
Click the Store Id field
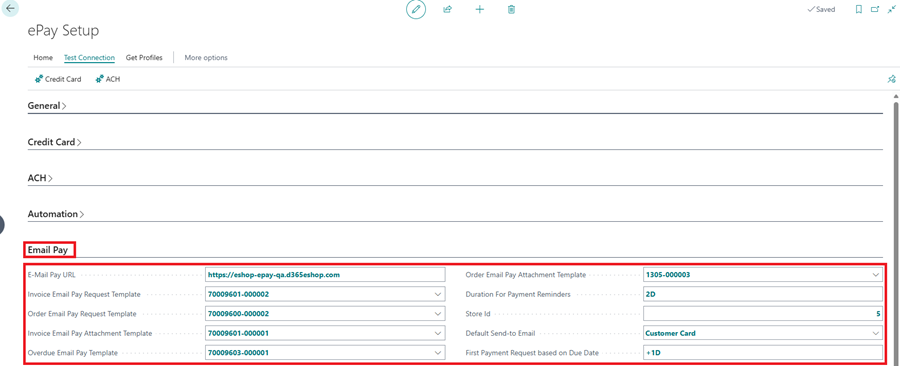pos(763,314)
